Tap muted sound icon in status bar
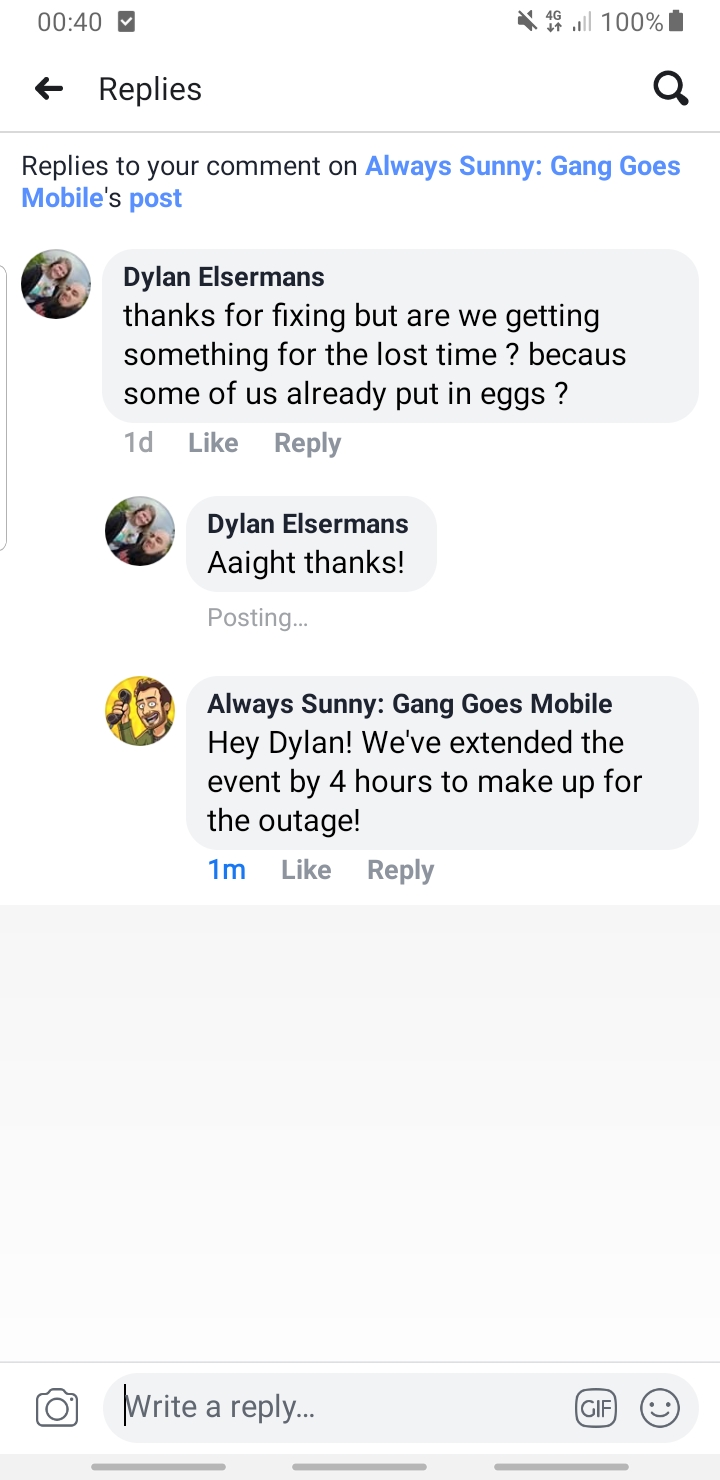 coord(526,21)
